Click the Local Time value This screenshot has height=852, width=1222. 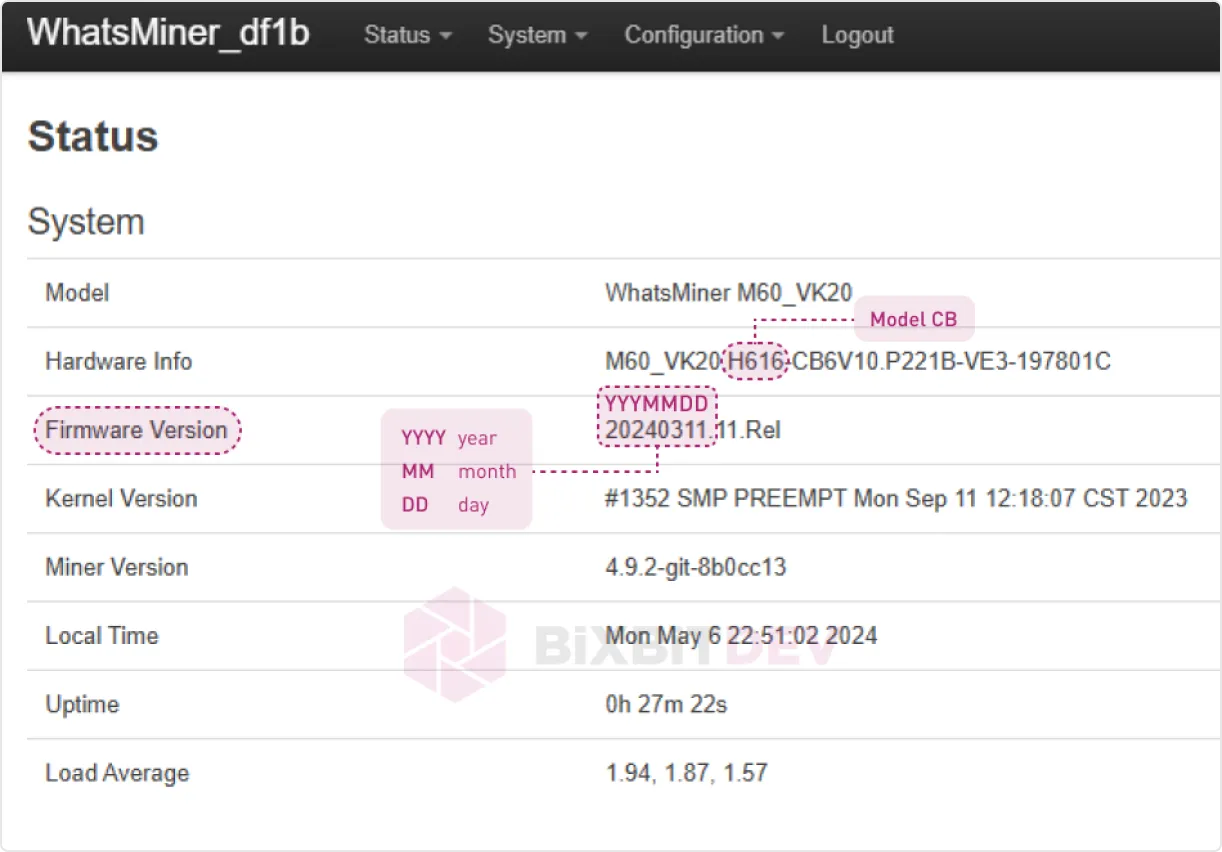(740, 636)
